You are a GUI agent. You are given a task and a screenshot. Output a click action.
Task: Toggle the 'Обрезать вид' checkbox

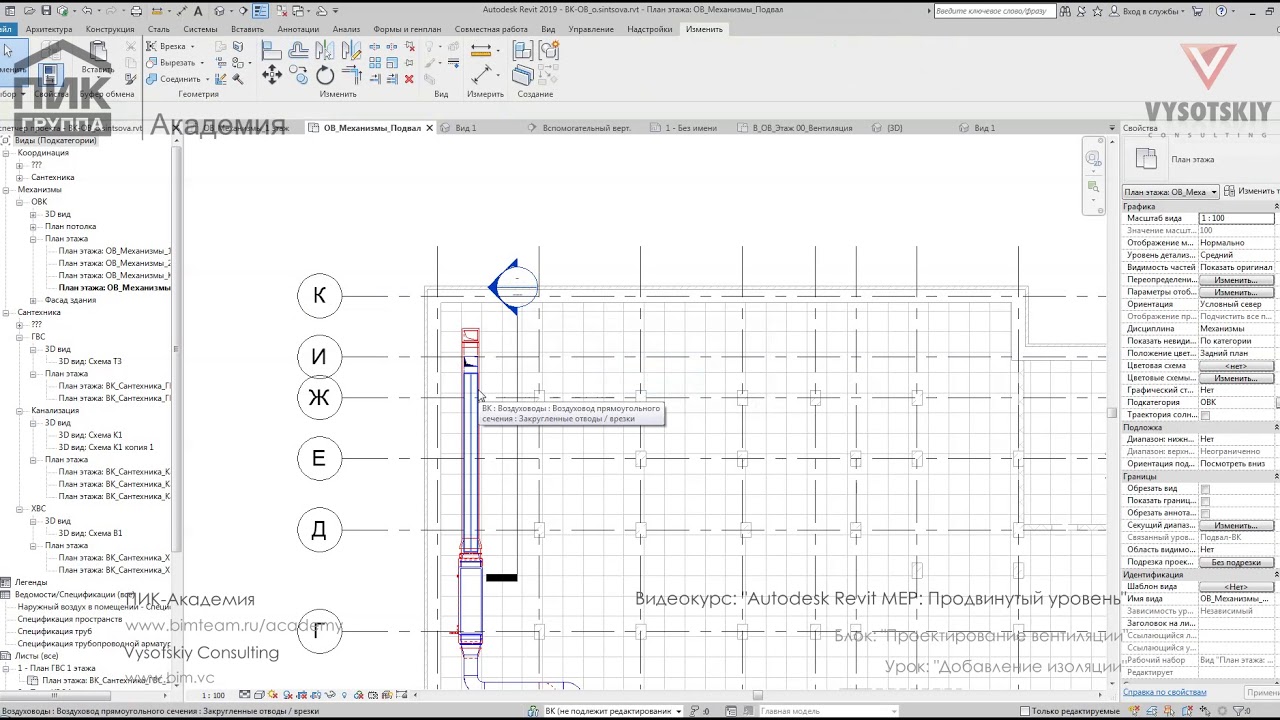click(1205, 489)
